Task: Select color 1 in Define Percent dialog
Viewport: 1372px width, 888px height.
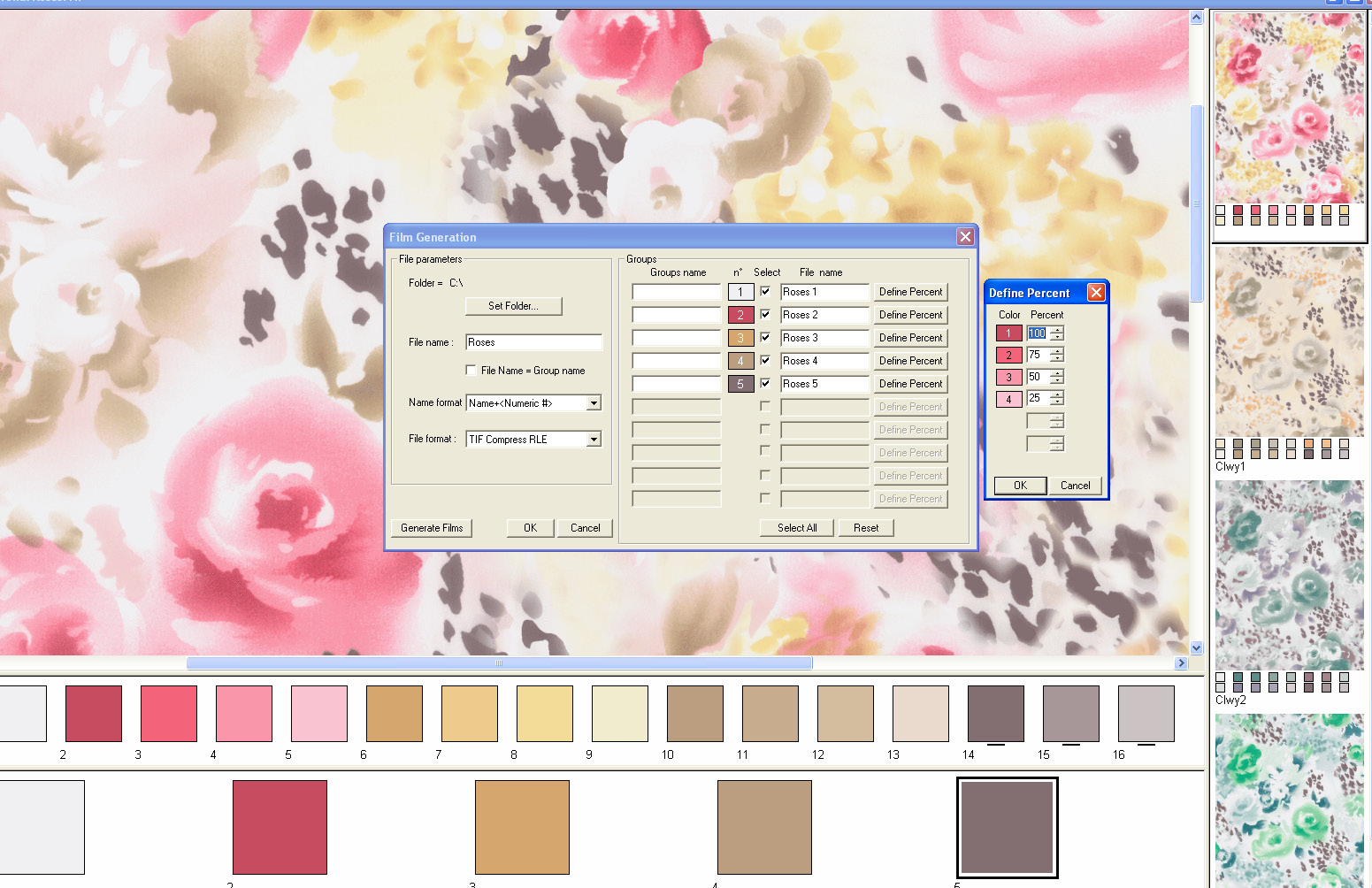Action: 1008,333
